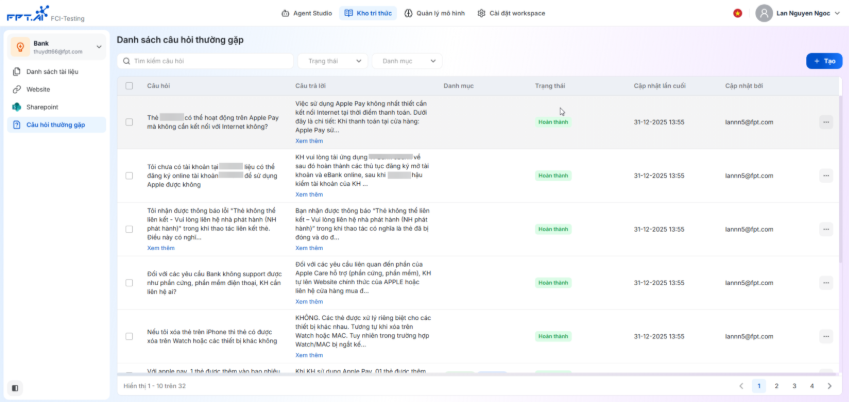849x402 pixels.
Task: Click the Tìm kiếm câu hỏi search field
Action: pos(205,61)
